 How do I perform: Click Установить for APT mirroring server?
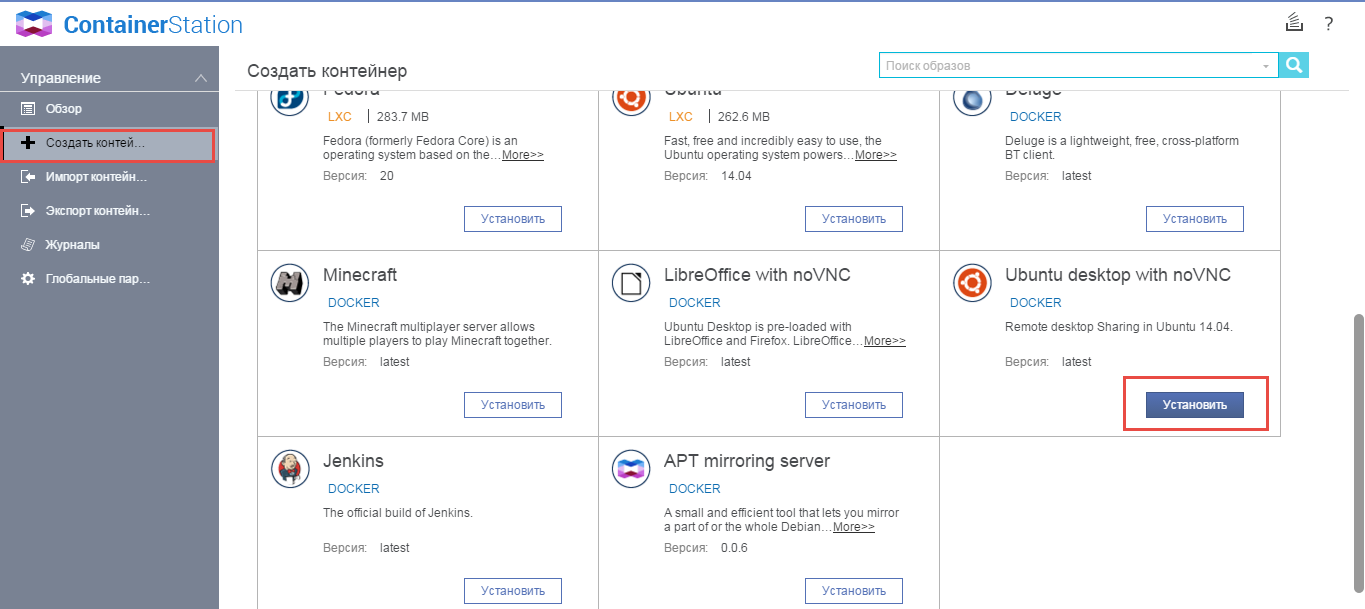click(854, 591)
